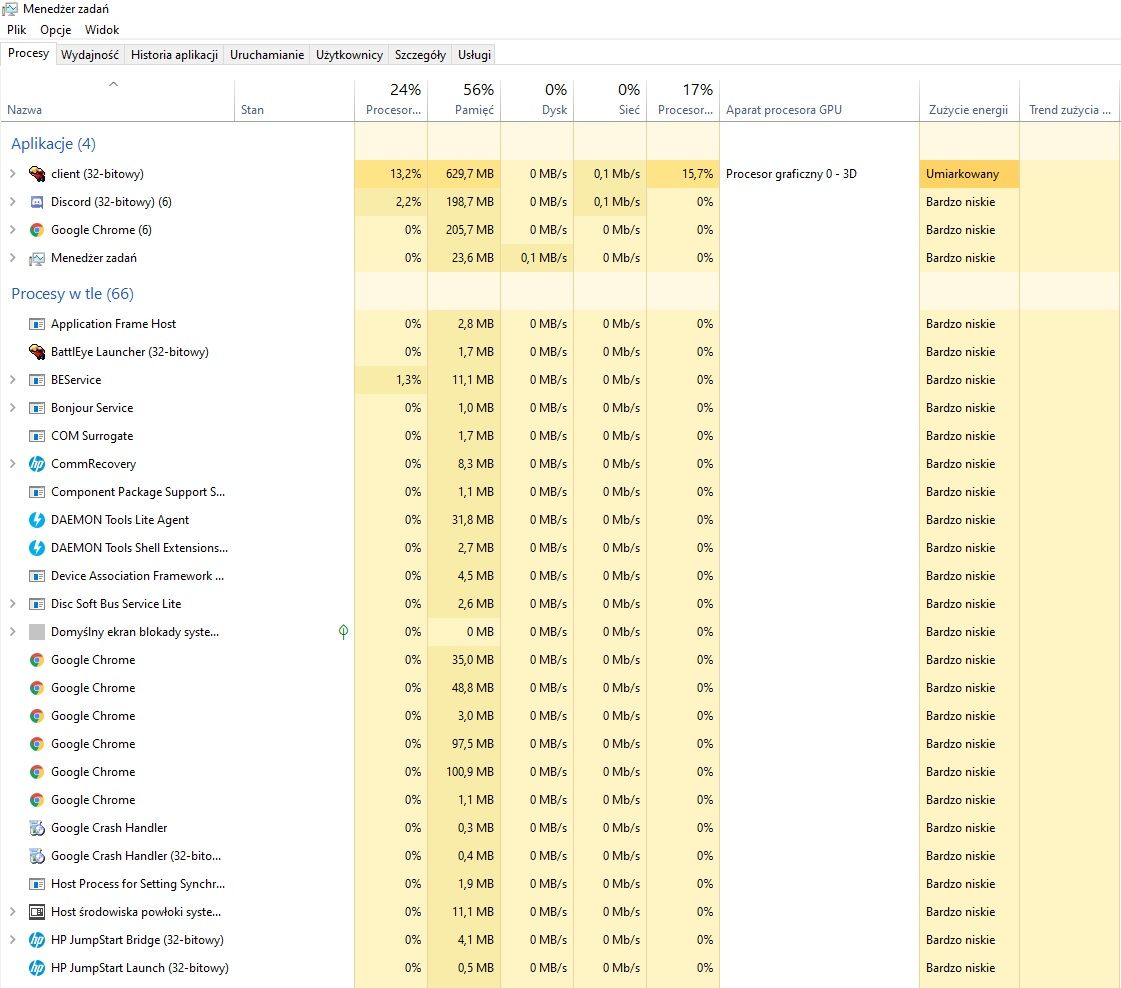
Task: Click the HP CommRecovery icon
Action: pyautogui.click(x=36, y=464)
